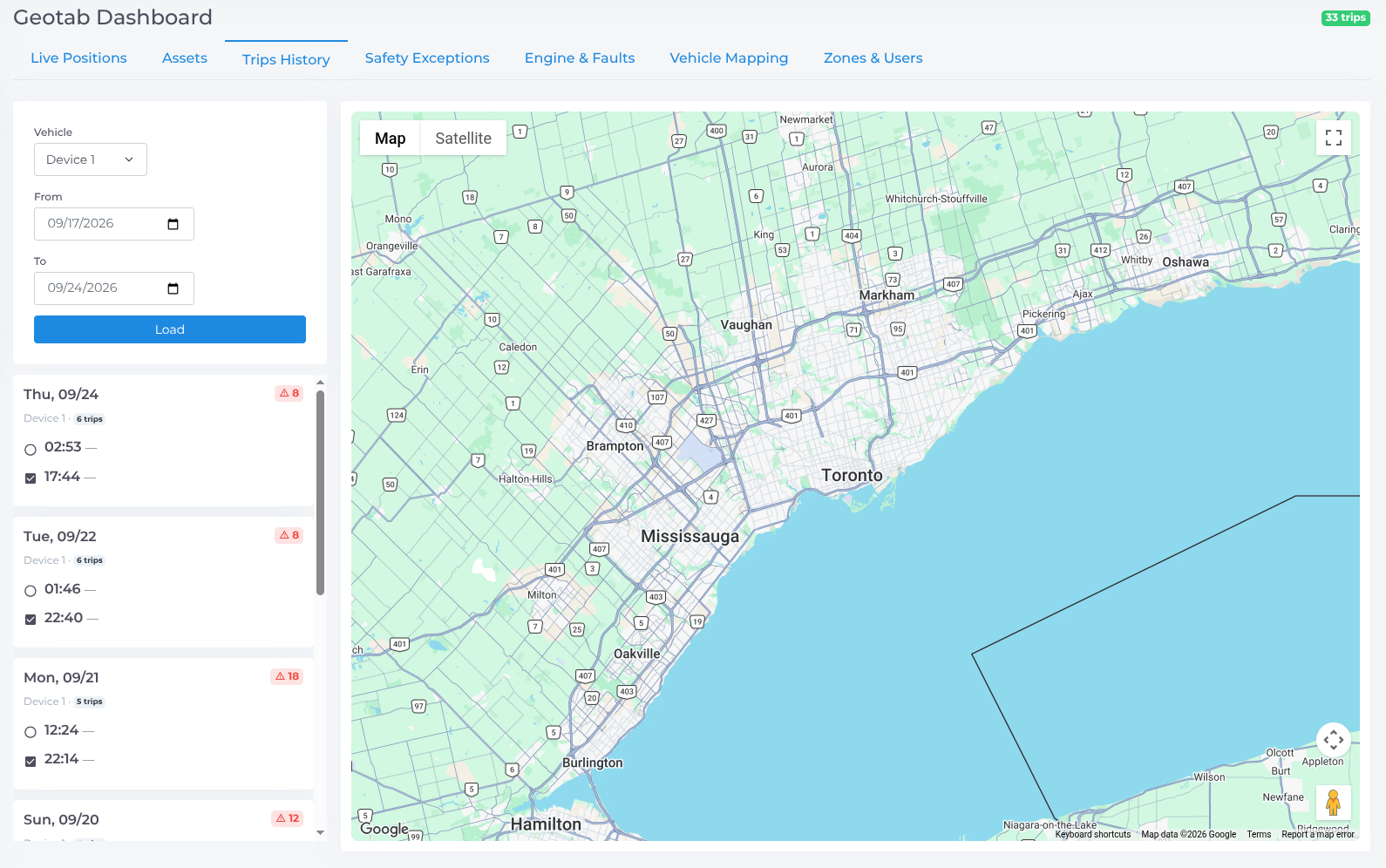Click the 6 trips badge under Tue, 09/22

89,560
